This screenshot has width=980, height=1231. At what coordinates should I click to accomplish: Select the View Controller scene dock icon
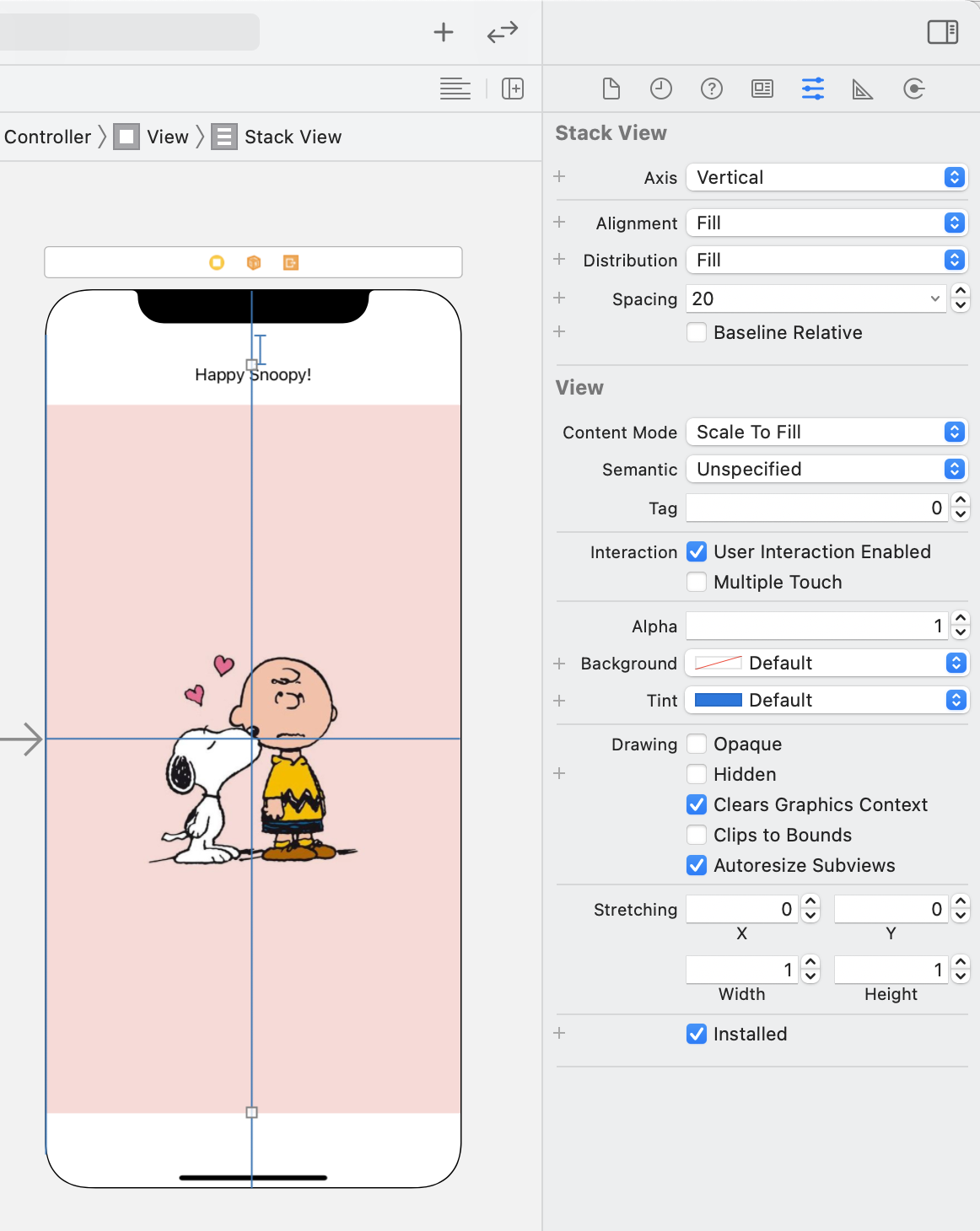(x=217, y=262)
